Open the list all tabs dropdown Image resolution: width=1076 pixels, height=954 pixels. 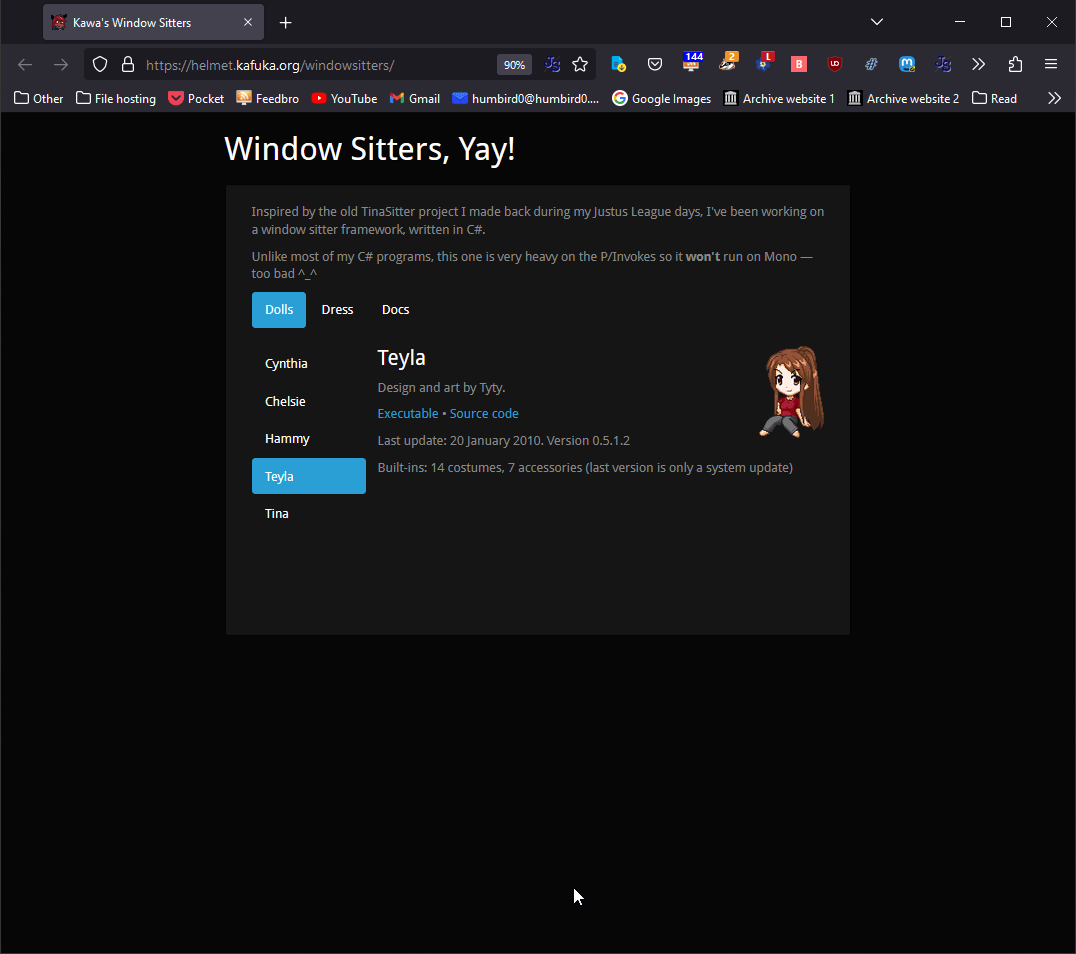(x=877, y=22)
